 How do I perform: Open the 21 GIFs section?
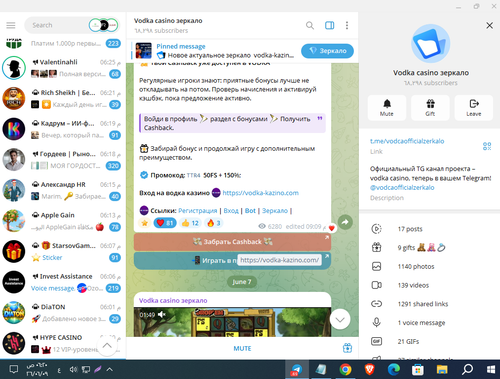(x=429, y=341)
